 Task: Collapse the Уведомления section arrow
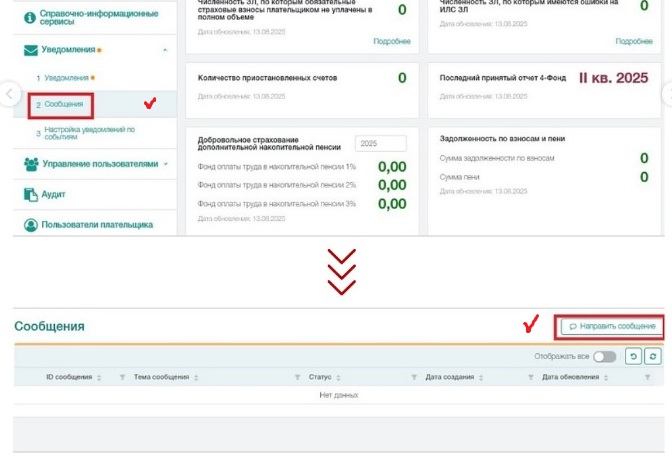pos(164,49)
